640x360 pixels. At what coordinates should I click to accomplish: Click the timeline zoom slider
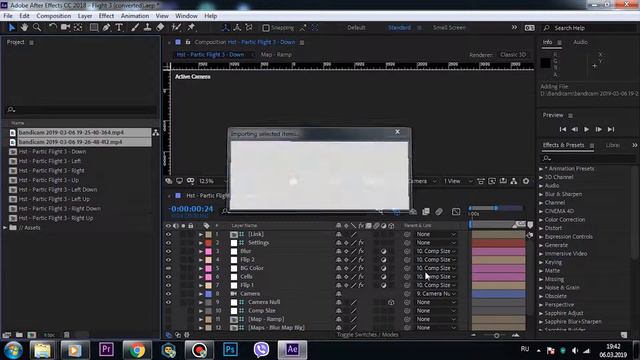point(496,336)
